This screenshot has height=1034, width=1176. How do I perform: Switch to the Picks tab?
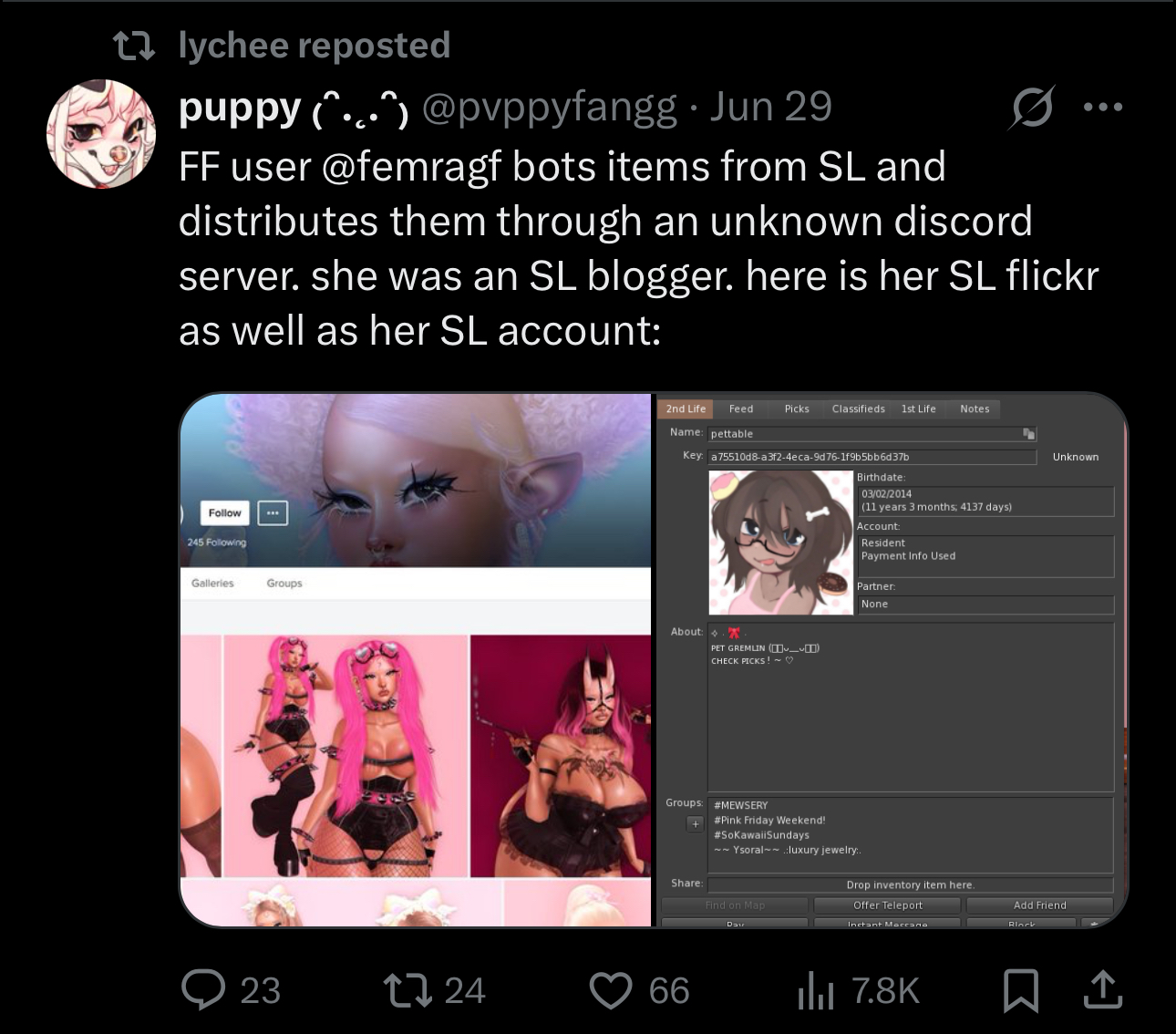click(x=797, y=408)
